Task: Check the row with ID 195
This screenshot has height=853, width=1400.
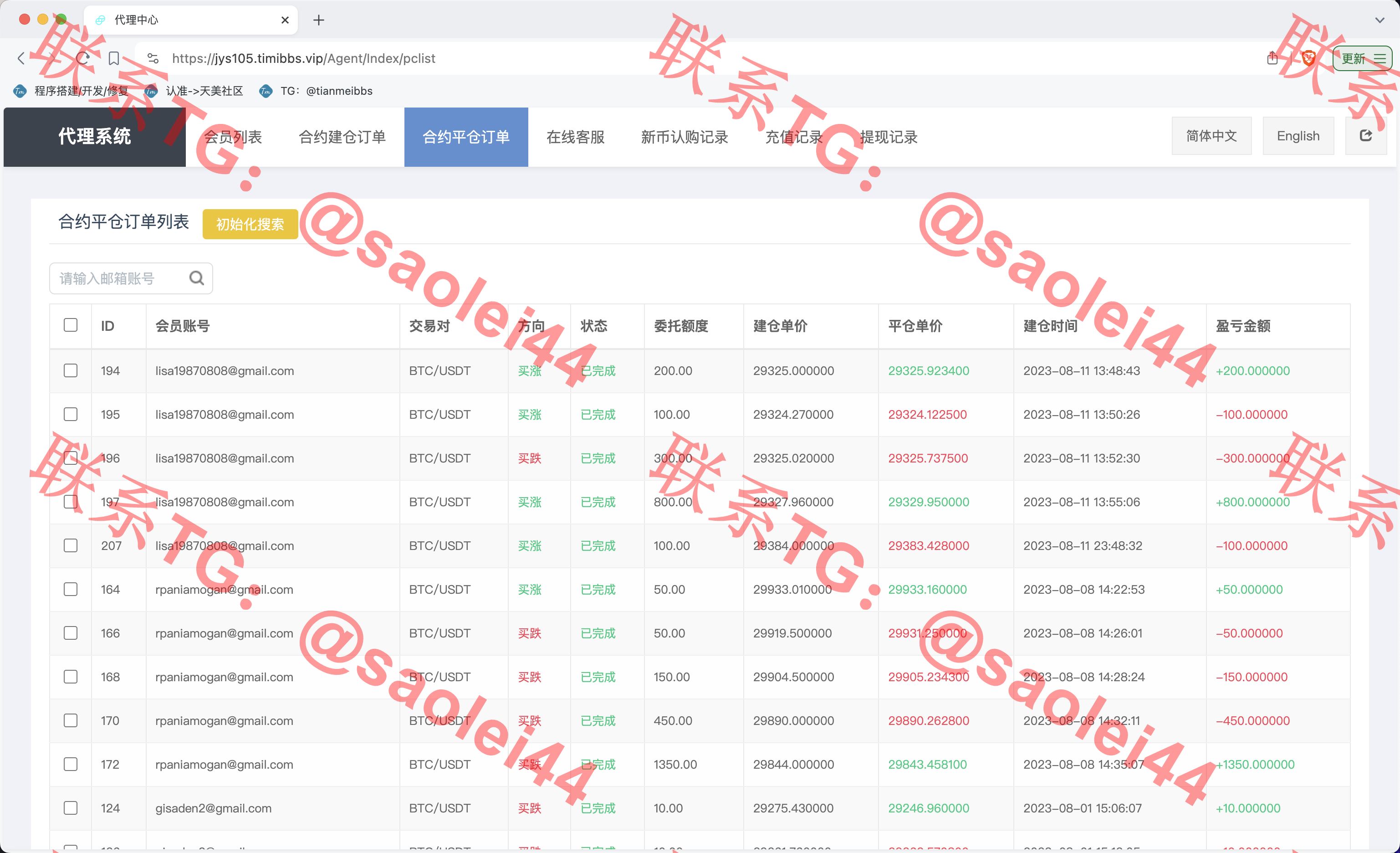Action: 71,414
